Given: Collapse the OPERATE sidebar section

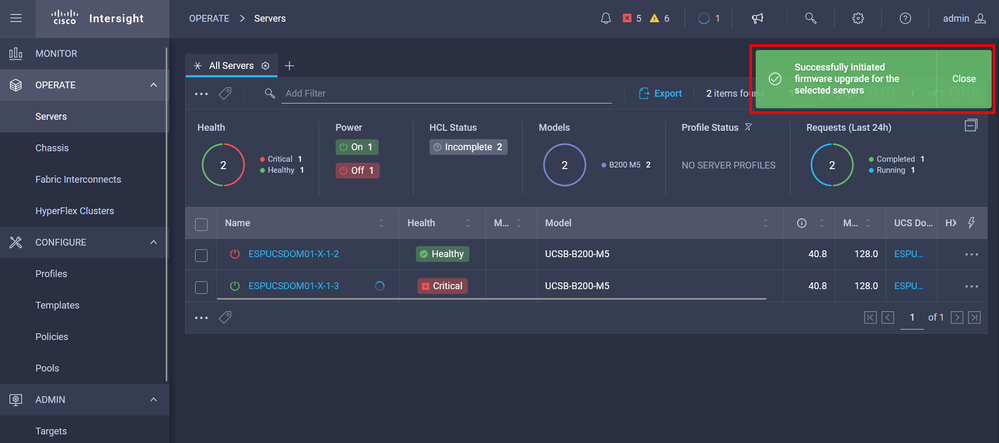Looking at the screenshot, I should tap(154, 85).
